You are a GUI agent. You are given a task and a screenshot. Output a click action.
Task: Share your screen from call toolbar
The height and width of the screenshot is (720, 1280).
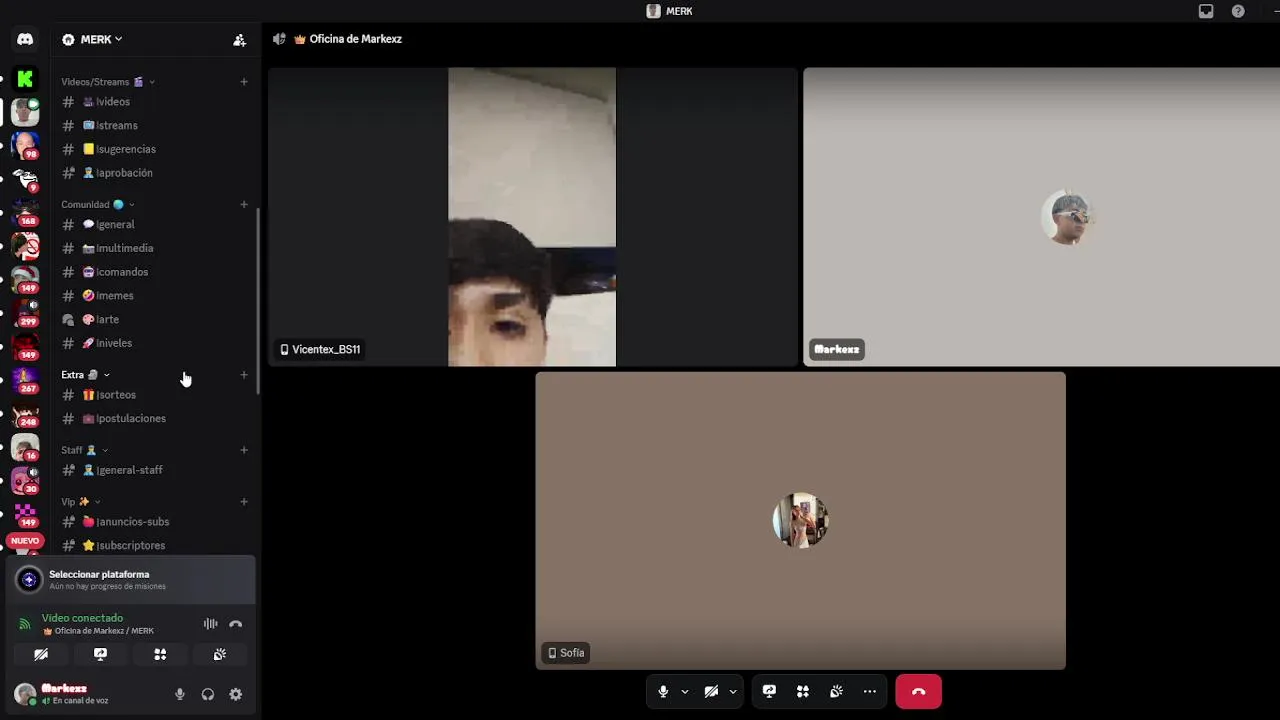769,691
